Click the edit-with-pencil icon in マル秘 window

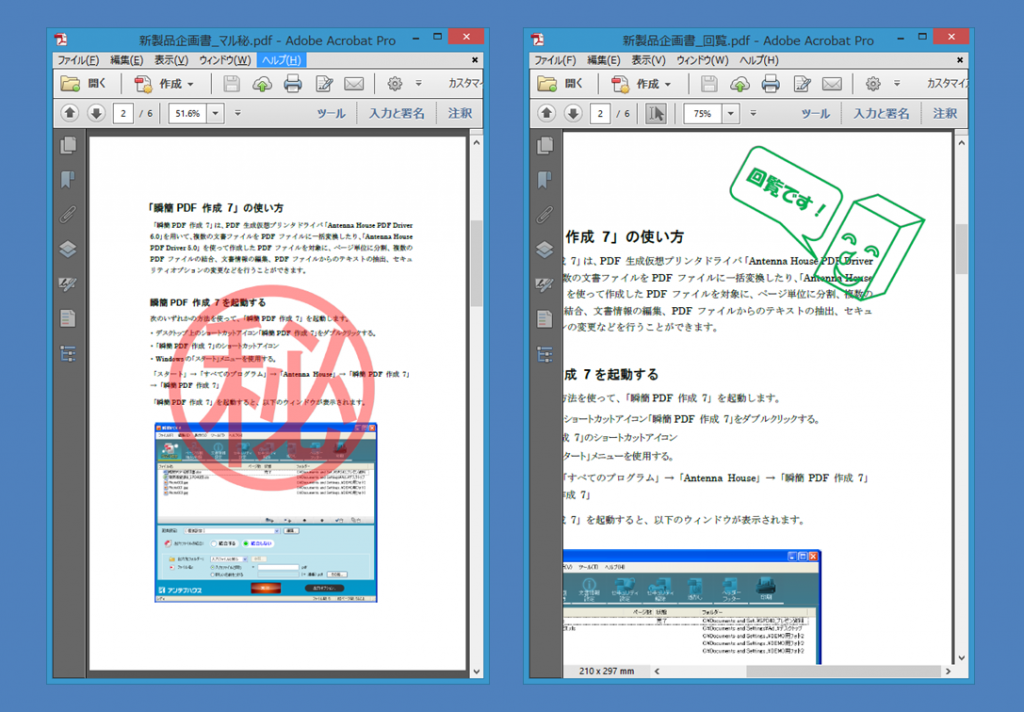click(324, 84)
